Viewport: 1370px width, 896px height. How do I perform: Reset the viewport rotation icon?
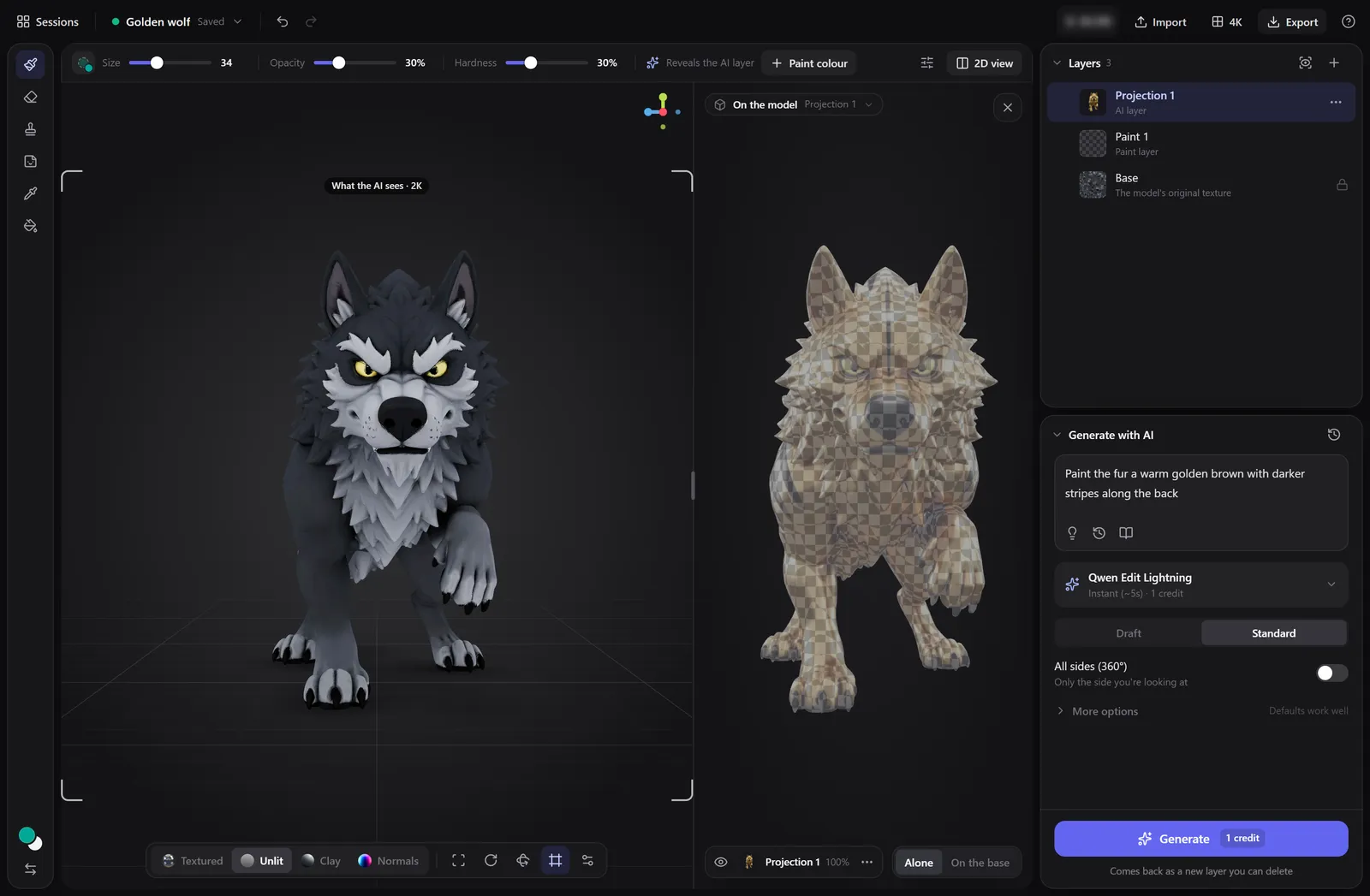(491, 861)
